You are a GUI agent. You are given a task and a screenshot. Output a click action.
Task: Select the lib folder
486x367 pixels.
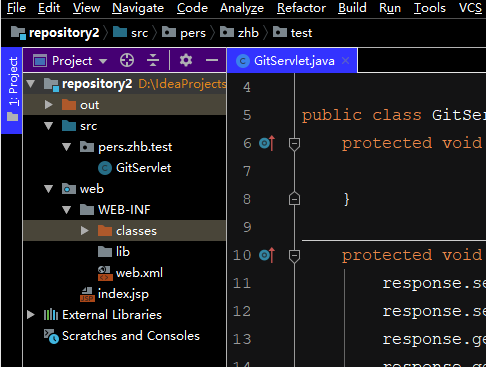[124, 252]
